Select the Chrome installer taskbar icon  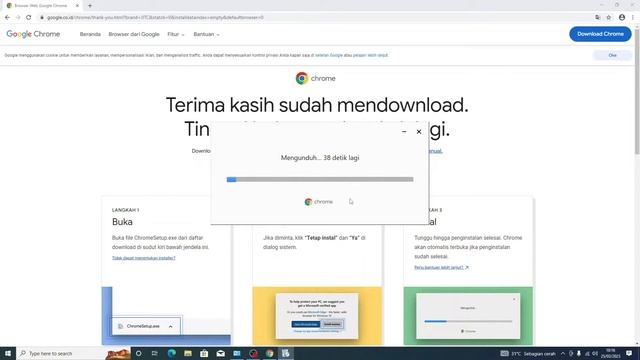point(286,353)
